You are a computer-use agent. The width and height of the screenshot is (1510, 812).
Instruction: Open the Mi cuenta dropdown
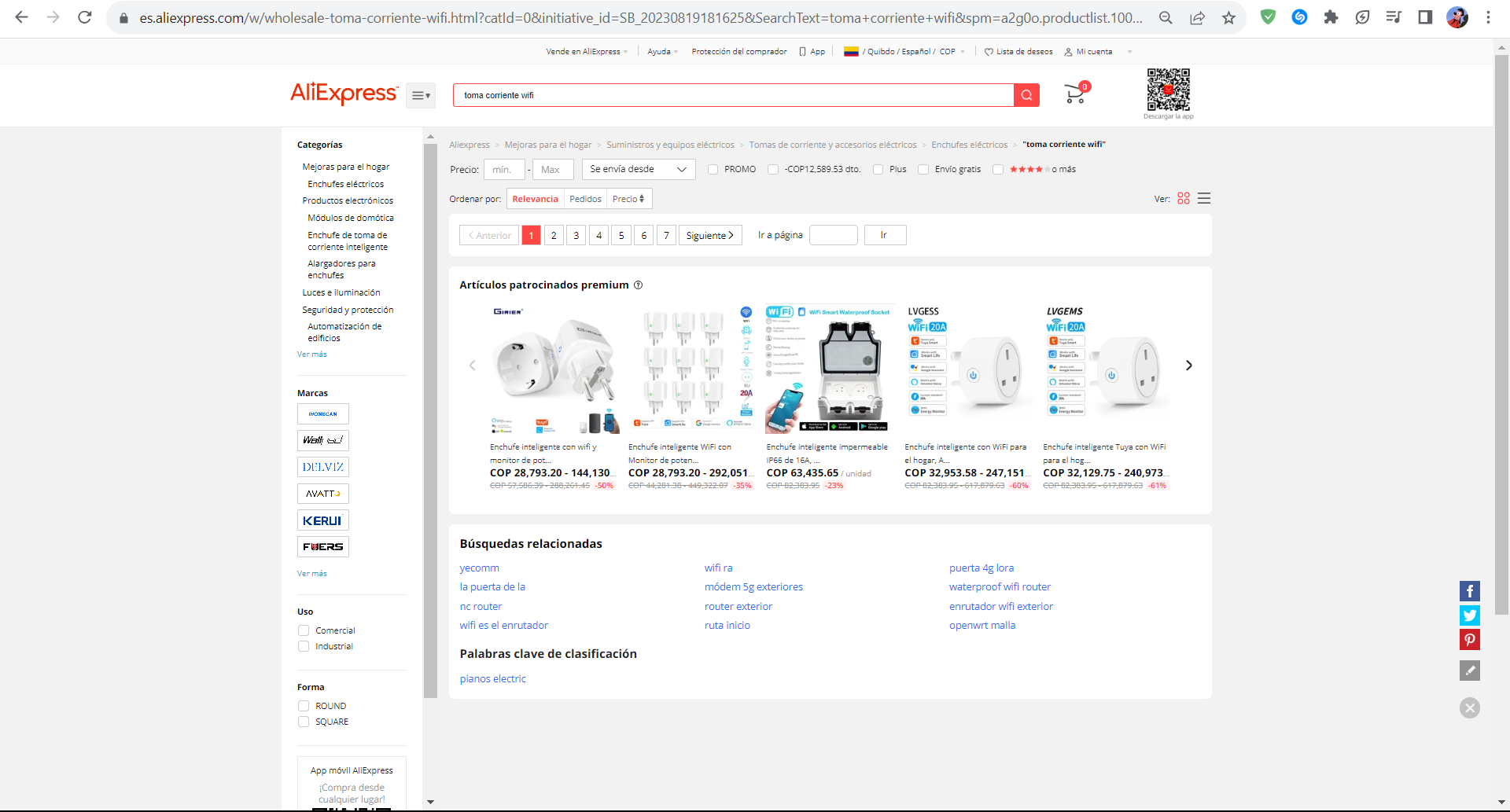(1092, 51)
